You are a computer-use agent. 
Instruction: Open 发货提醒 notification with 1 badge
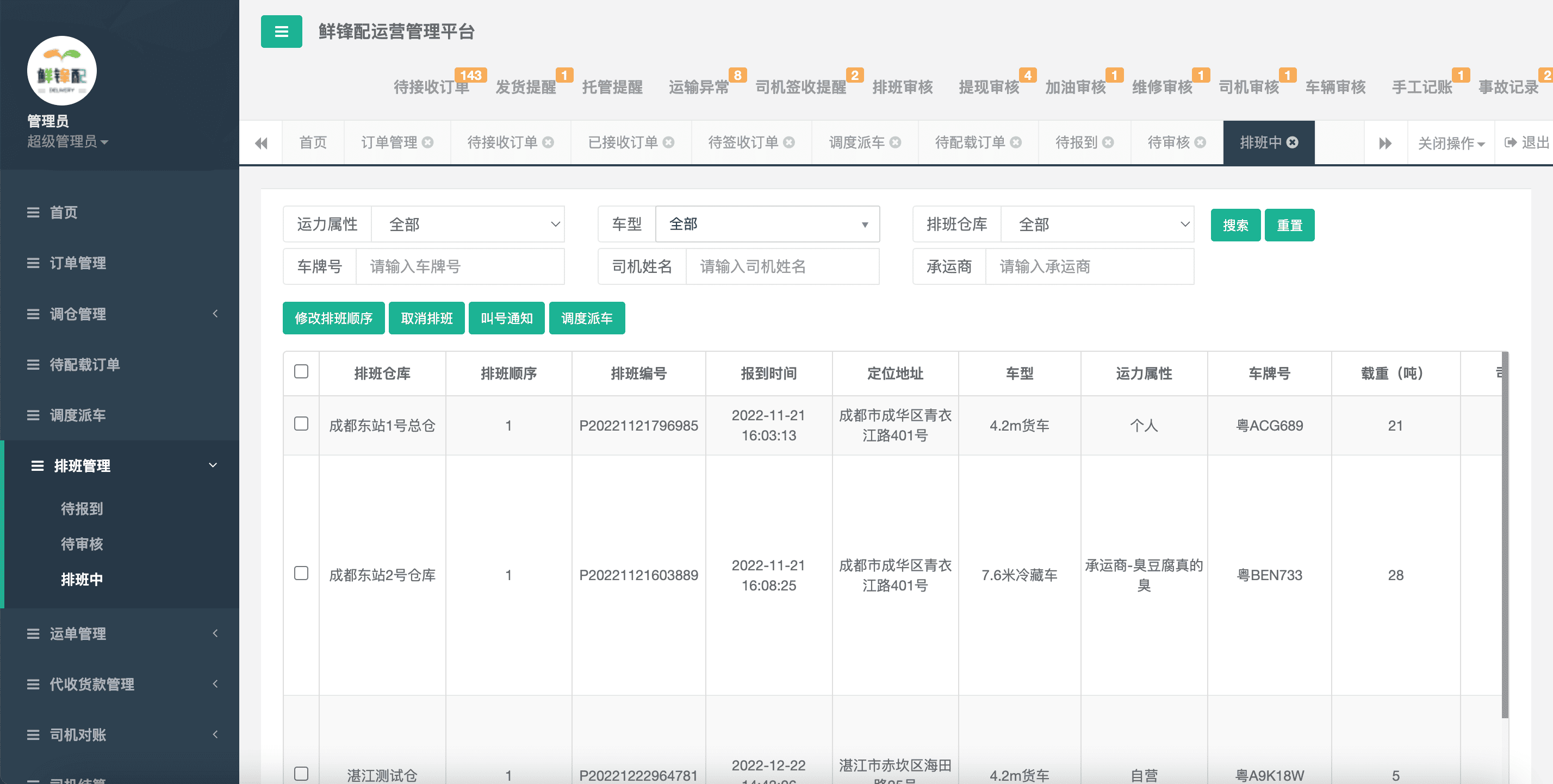point(526,87)
